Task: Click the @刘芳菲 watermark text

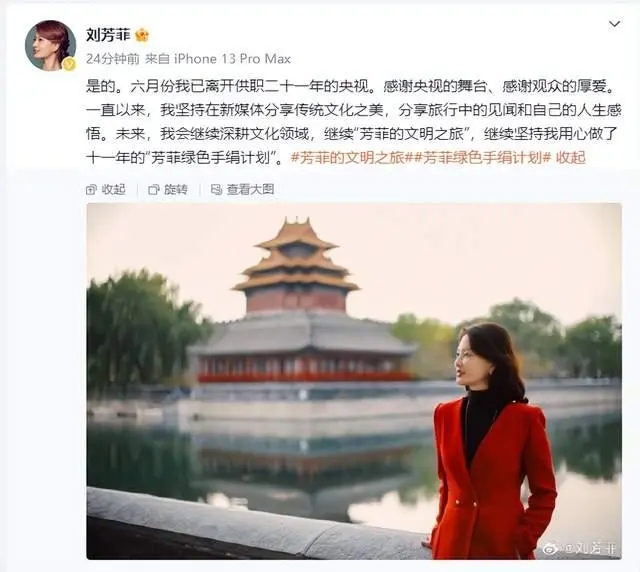Action: pyautogui.click(x=589, y=549)
